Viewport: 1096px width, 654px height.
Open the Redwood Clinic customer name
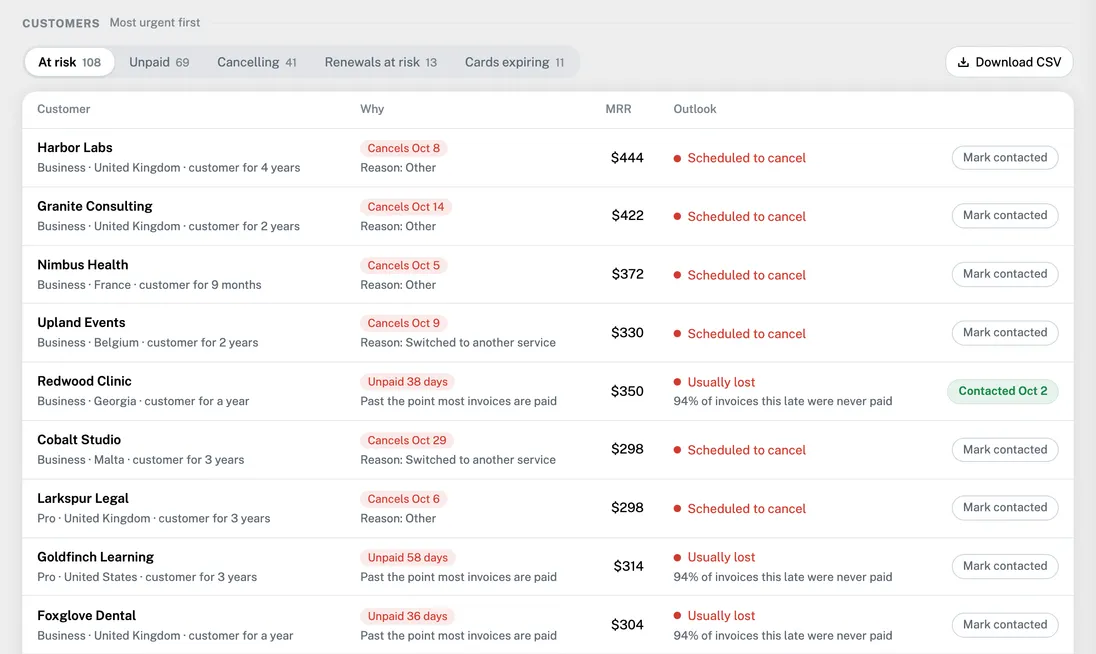(84, 381)
